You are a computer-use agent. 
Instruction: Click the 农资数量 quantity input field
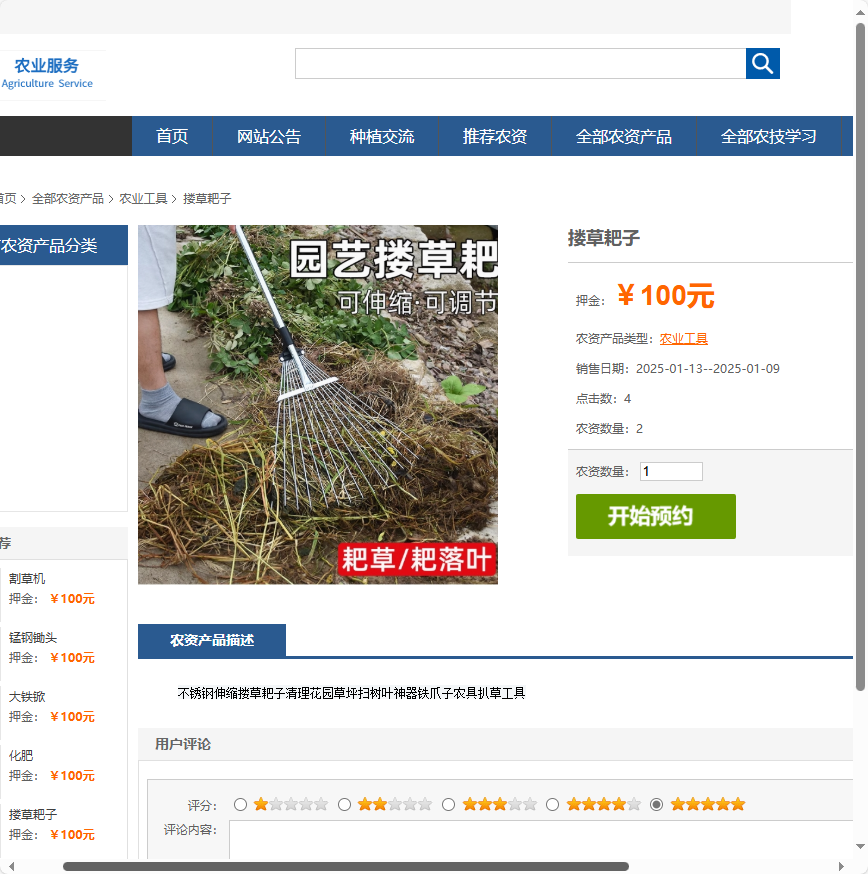[670, 470]
